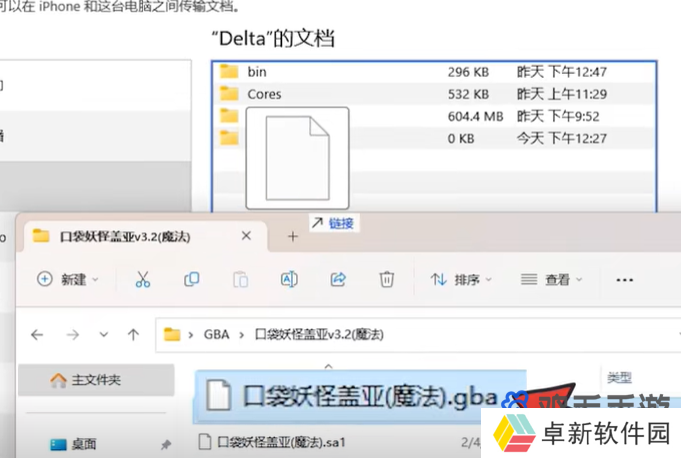The height and width of the screenshot is (458, 681).
Task: Click GBA in the address path
Action: pos(216,335)
